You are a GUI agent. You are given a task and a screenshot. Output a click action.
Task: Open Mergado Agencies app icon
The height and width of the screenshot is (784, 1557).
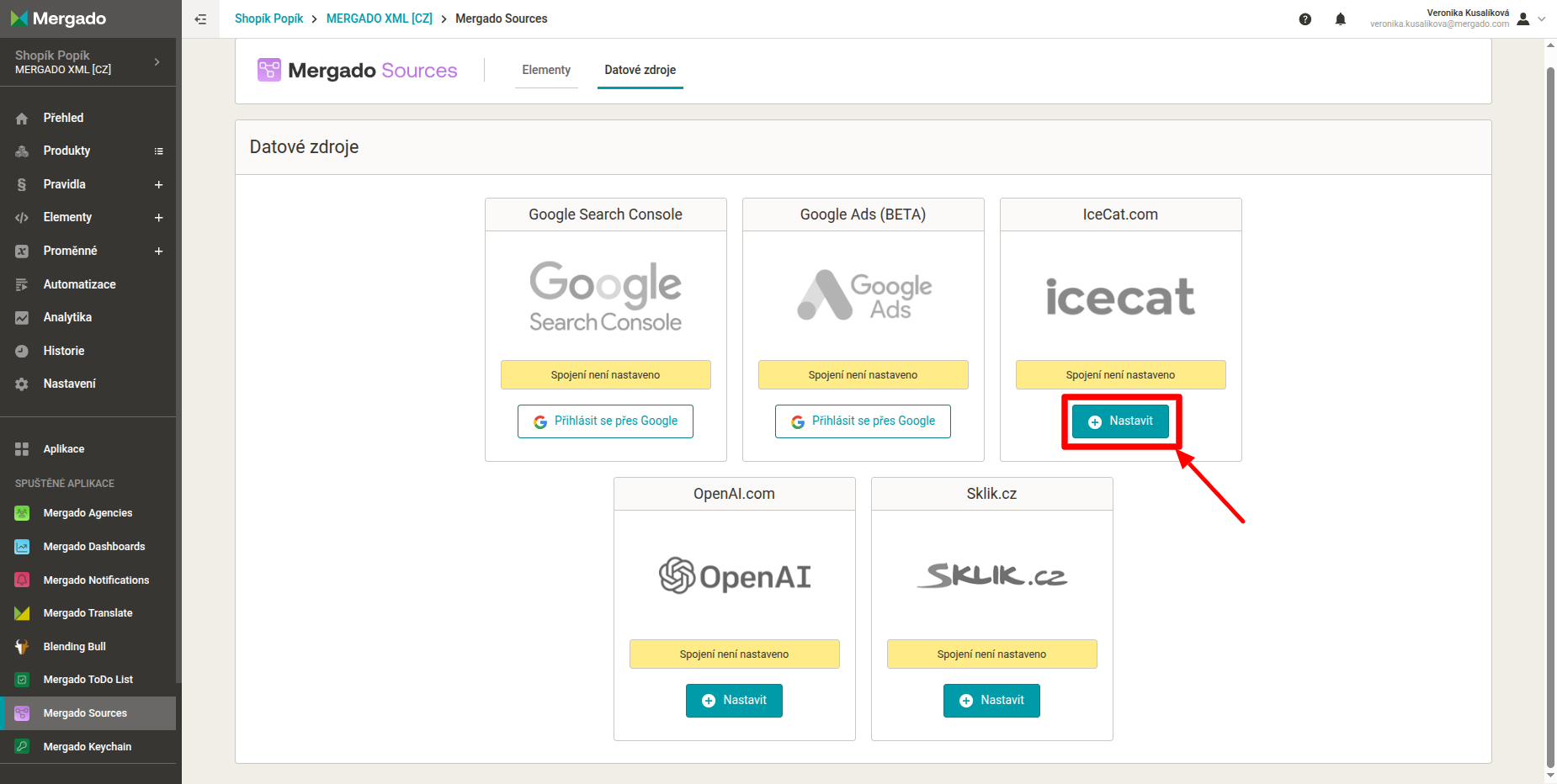tap(23, 513)
